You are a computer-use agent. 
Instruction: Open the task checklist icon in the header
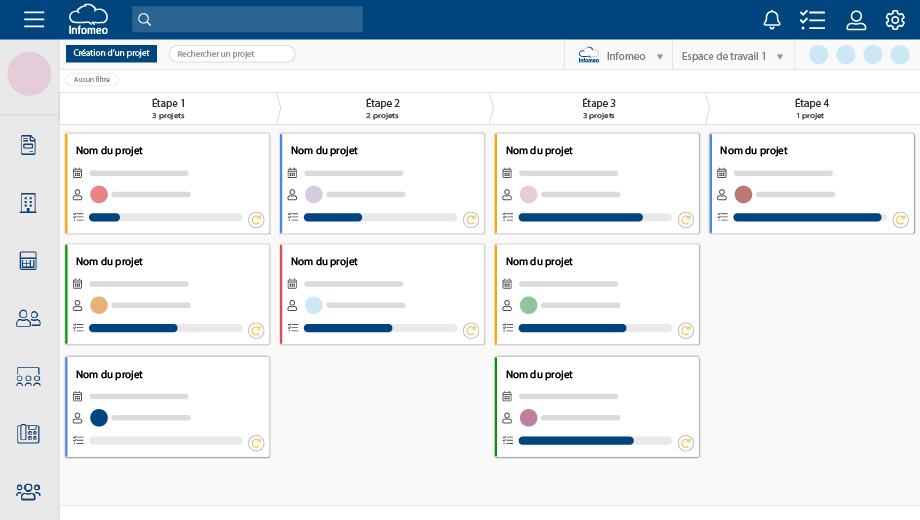pos(812,19)
